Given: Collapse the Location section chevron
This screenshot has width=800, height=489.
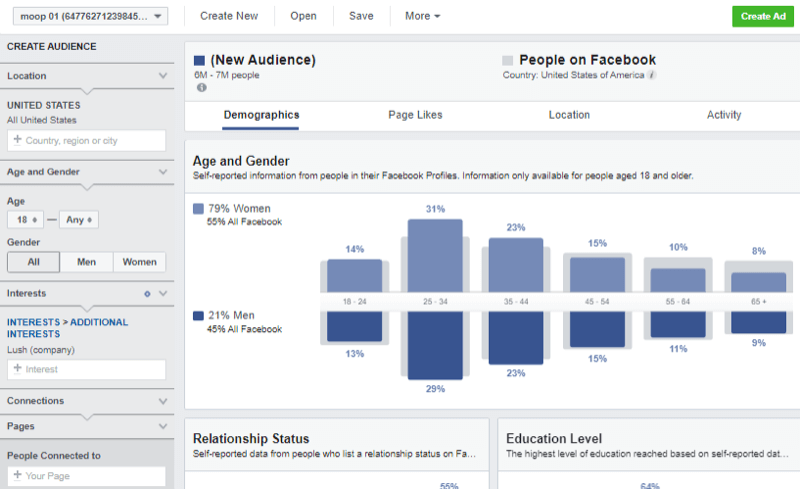Looking at the screenshot, I should [x=163, y=76].
